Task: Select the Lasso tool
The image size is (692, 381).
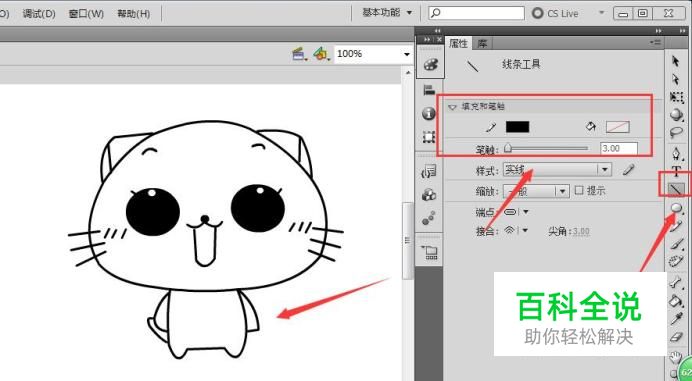Action: point(676,132)
